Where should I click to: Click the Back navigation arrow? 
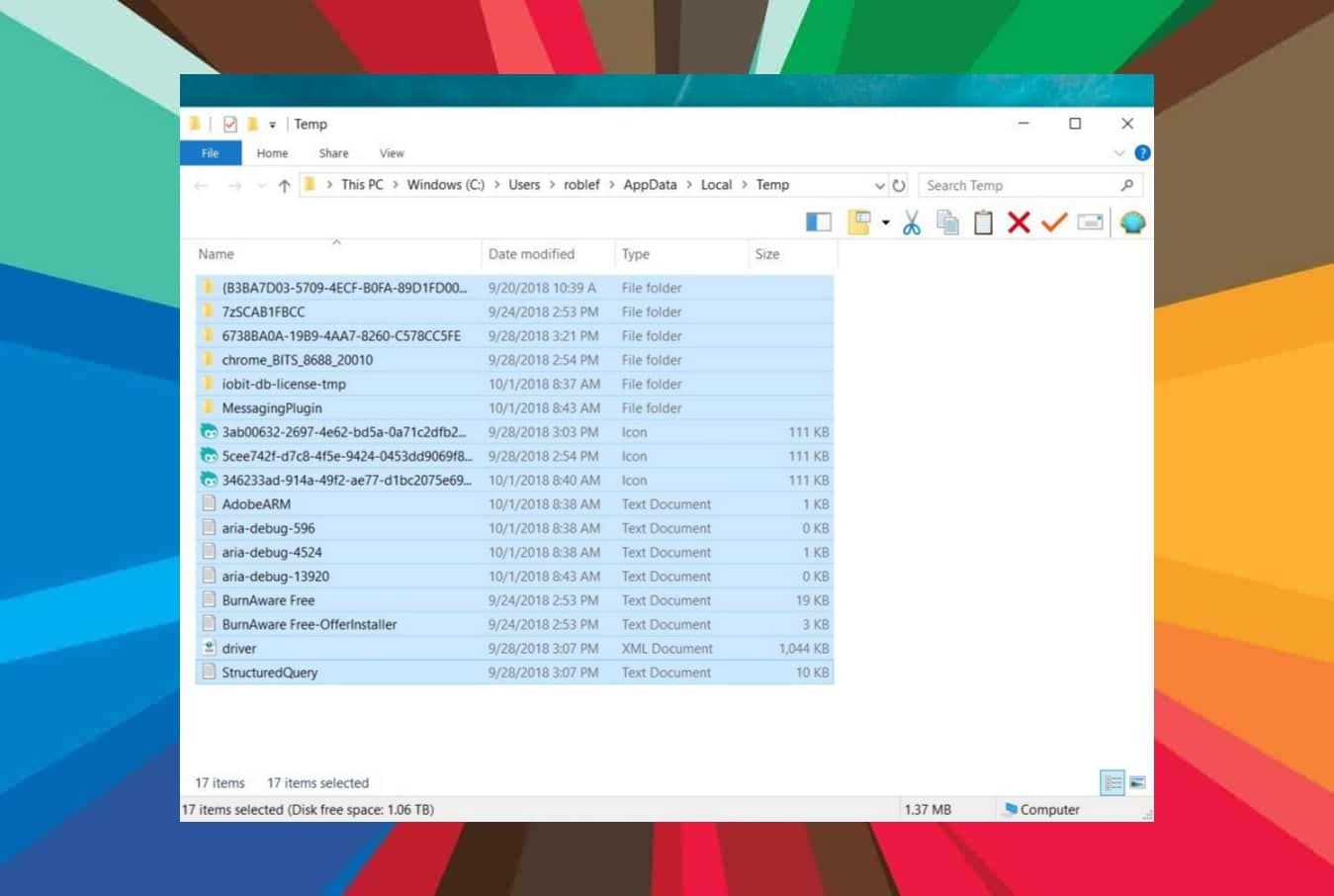pos(201,185)
